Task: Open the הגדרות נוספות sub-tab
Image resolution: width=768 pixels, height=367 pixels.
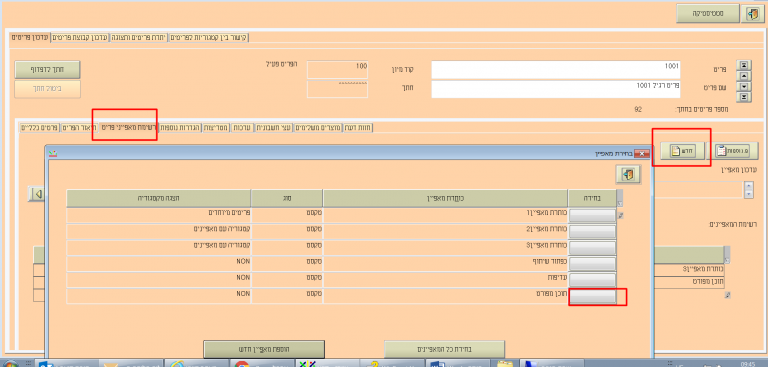Action: pos(180,127)
